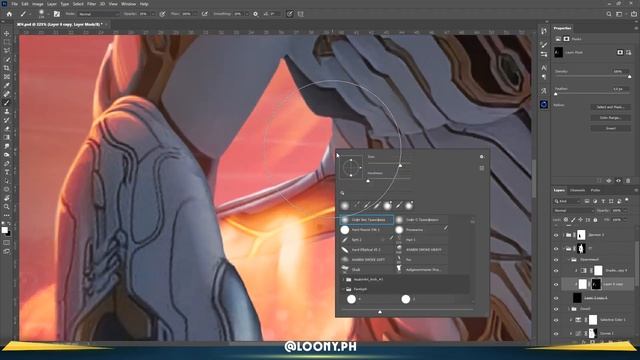Open smoothing options gear in options bar
Viewport: 640px width, 360px height.
256,14
